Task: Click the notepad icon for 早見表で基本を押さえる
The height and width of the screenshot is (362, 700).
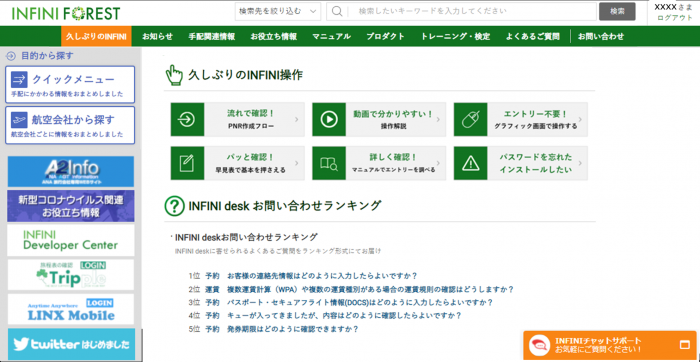Action: [188, 163]
